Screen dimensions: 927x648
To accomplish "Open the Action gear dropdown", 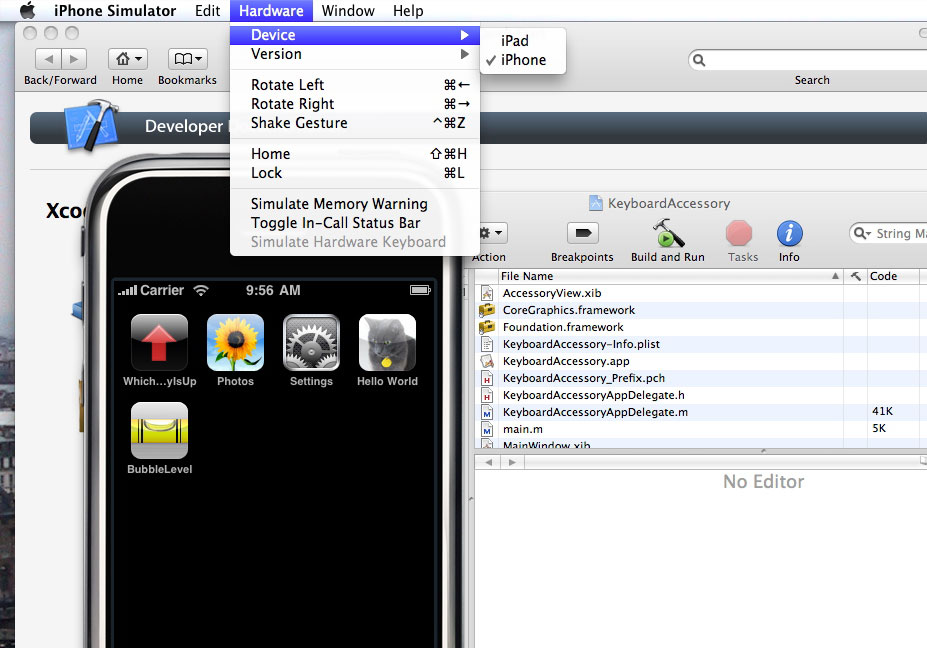I will pos(492,233).
